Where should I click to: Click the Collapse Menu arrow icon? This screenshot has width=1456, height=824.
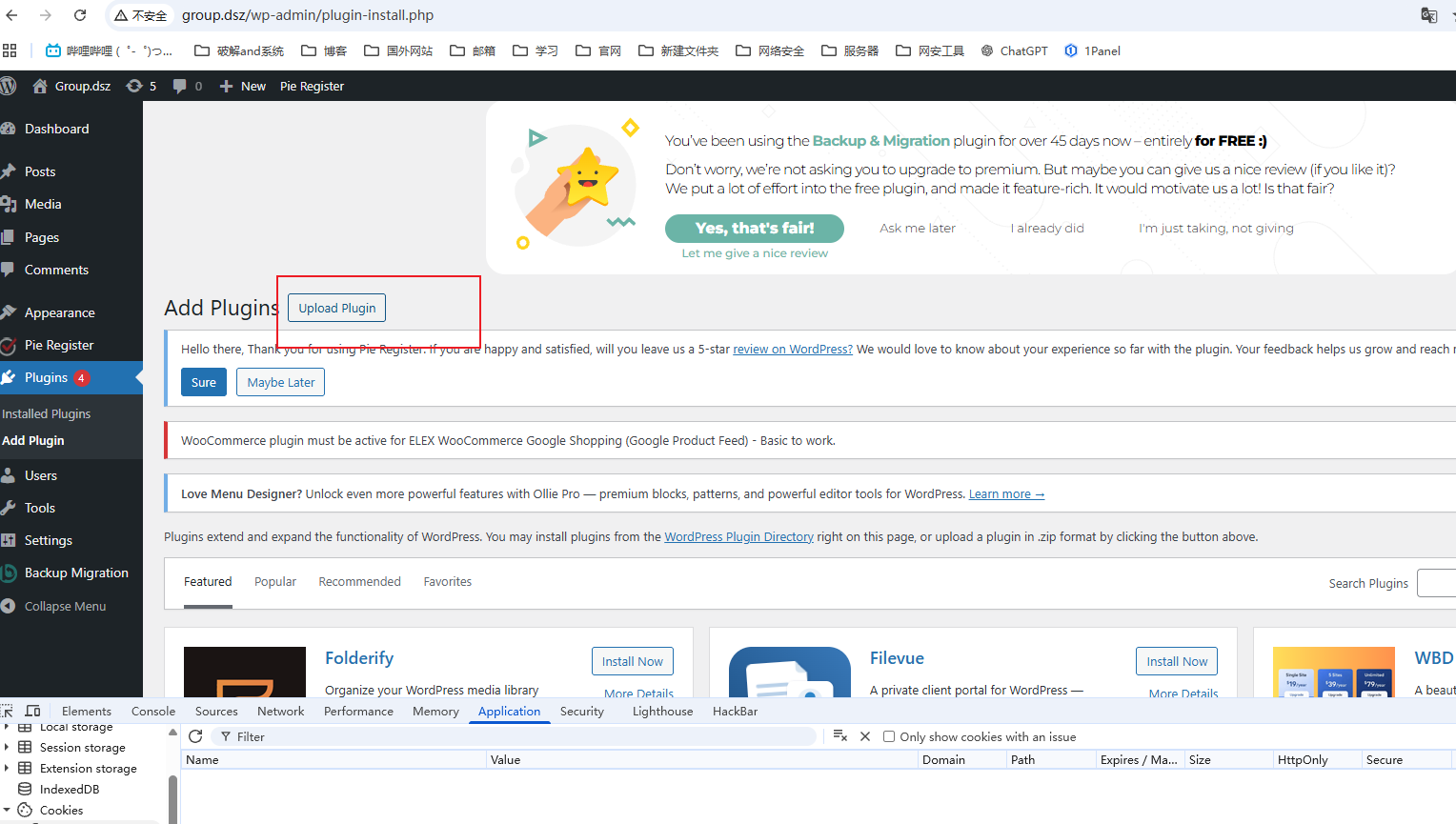coord(9,606)
